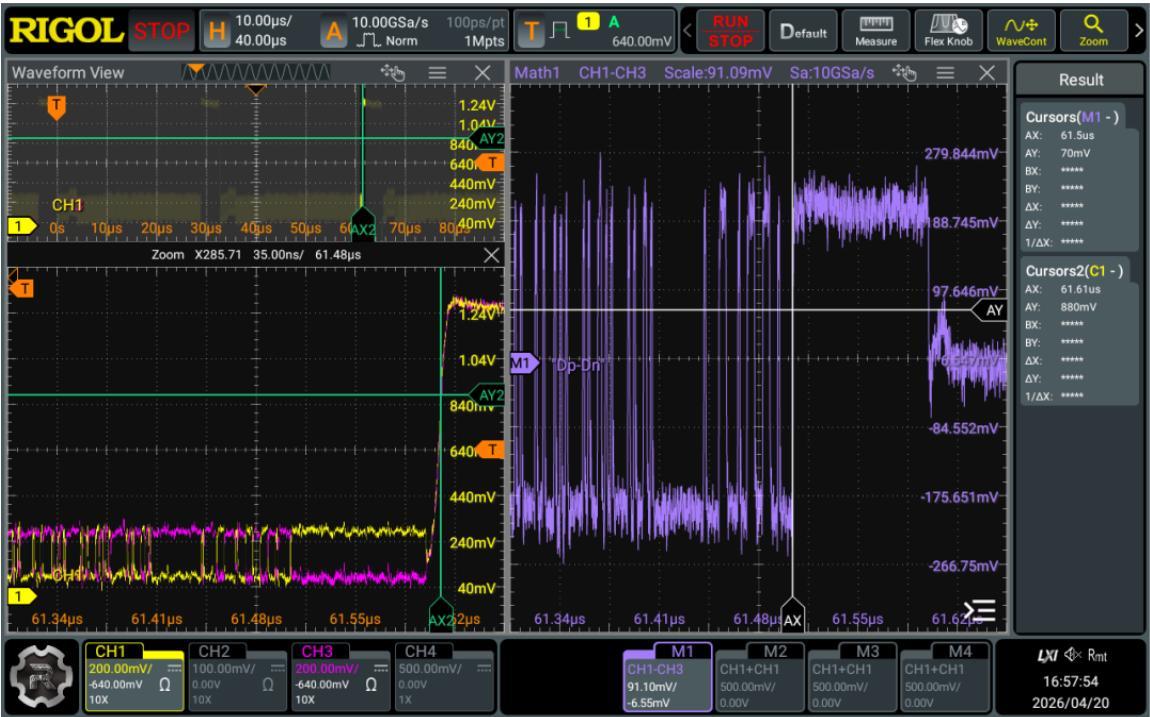Screen dimensions: 1150x717
Task: Click the Default settings button
Action: coord(803,31)
